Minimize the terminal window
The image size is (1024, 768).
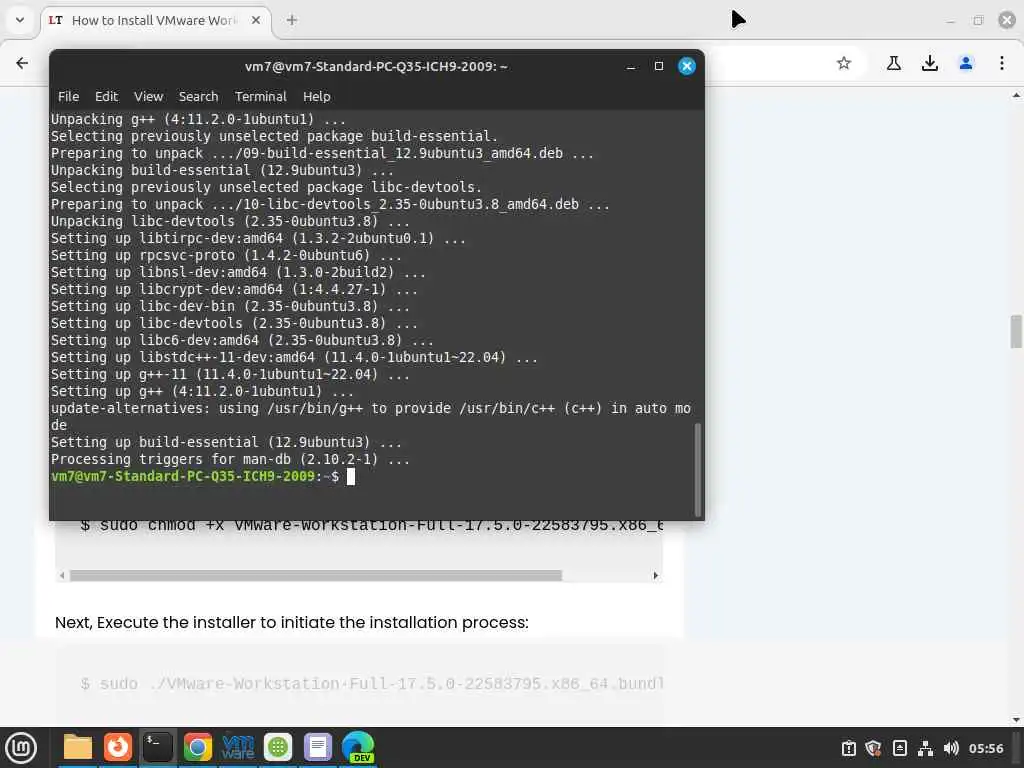click(631, 67)
